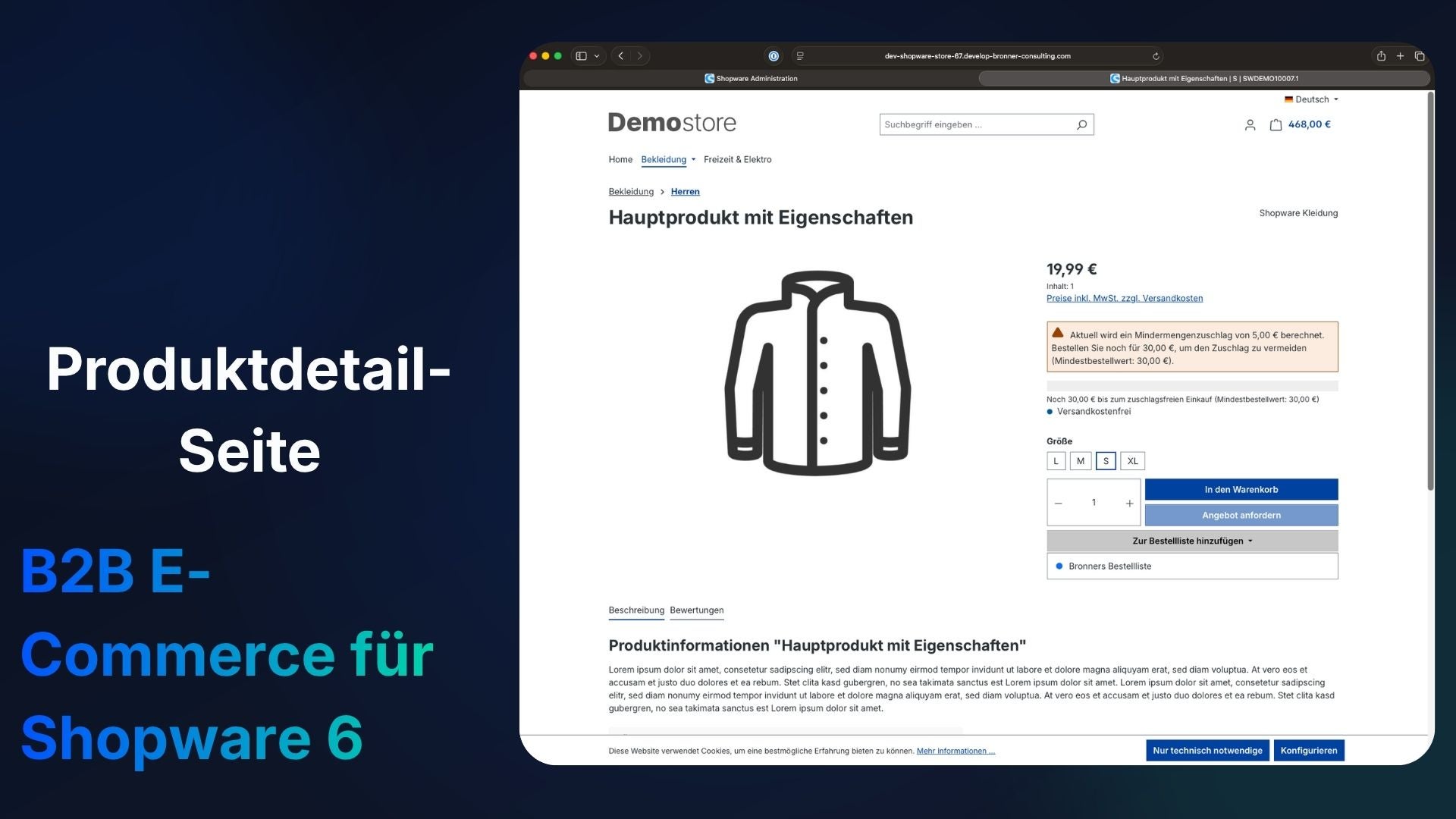Open the user account icon

(1250, 125)
